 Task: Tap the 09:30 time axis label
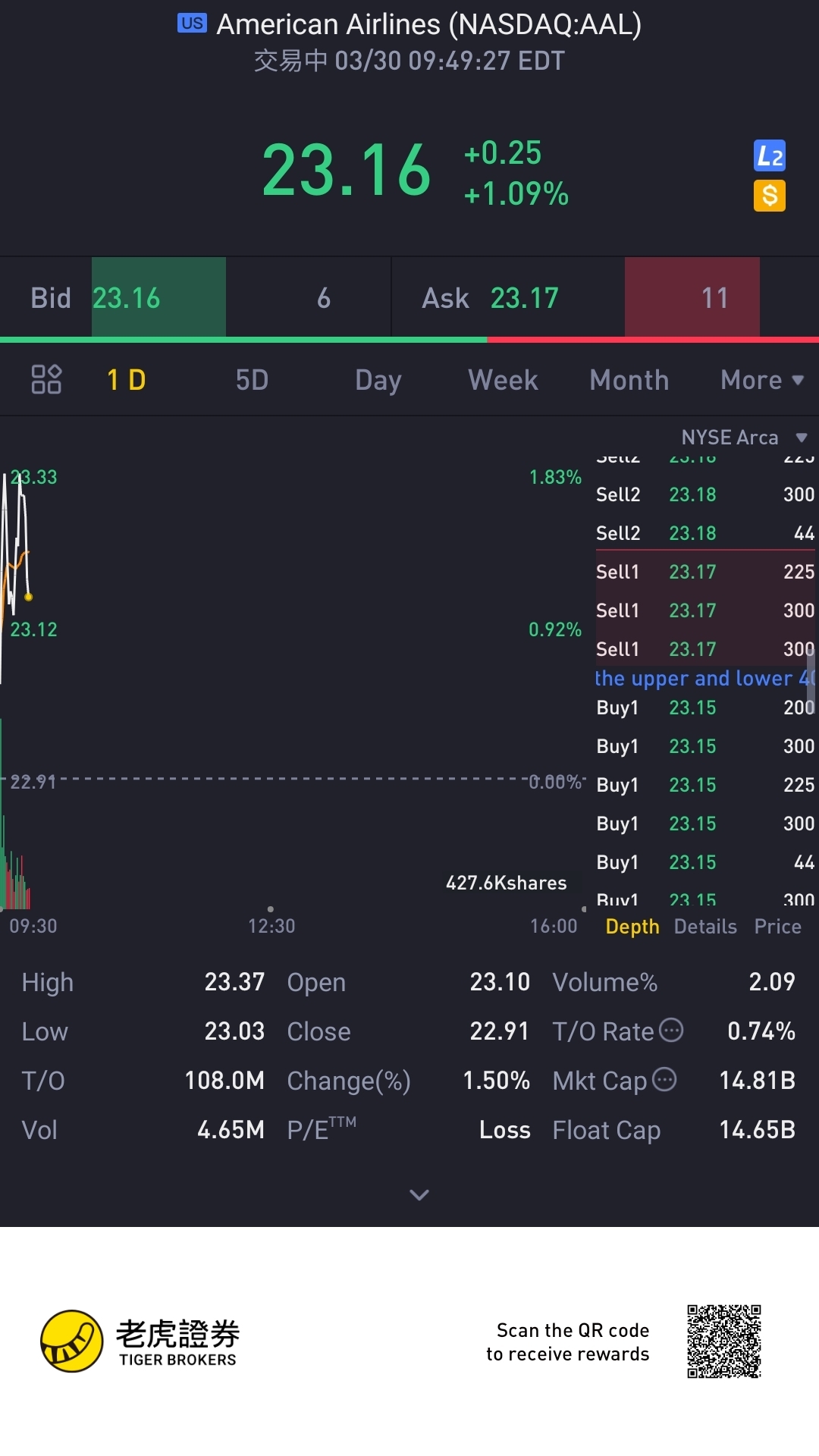tap(33, 926)
